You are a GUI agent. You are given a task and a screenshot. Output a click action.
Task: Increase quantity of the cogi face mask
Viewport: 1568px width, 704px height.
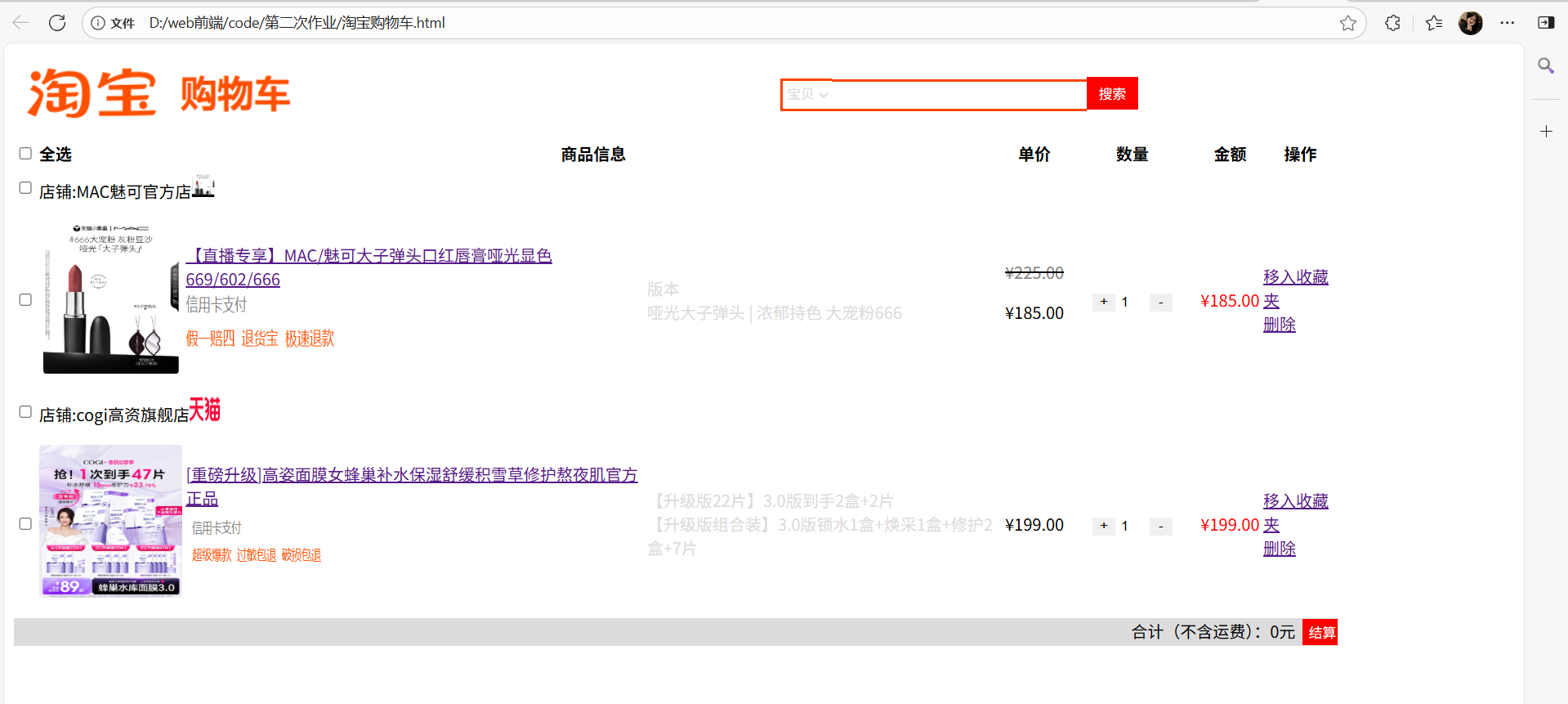click(x=1104, y=526)
